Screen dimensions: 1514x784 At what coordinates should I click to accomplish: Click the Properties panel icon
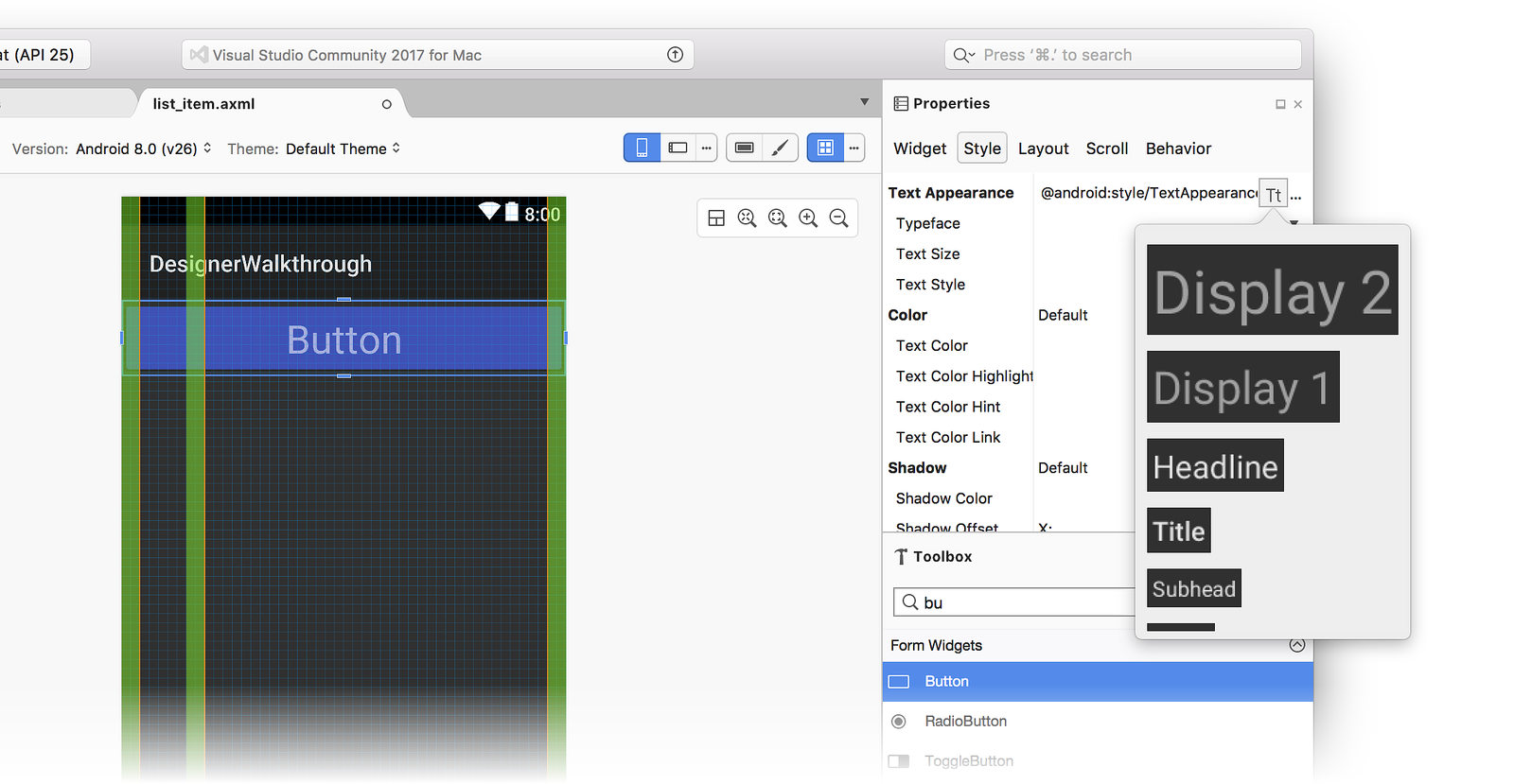(901, 104)
